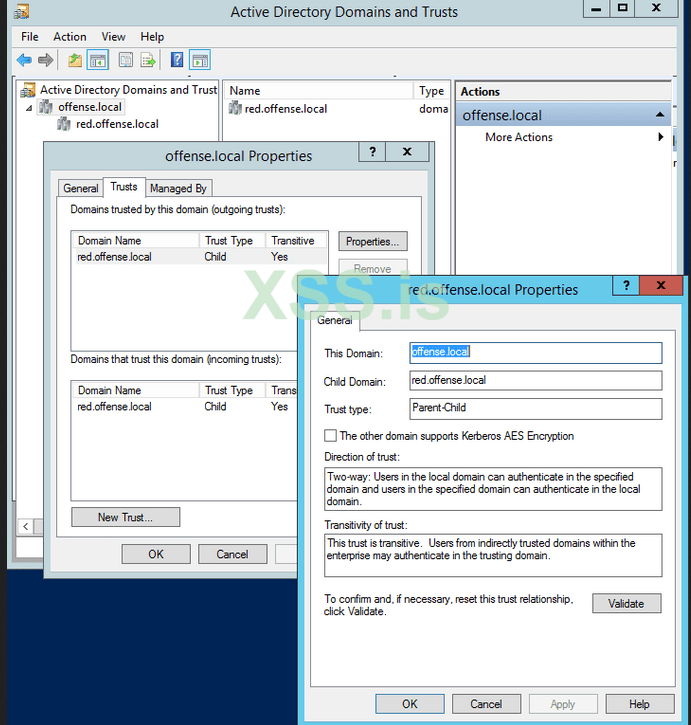Close the red.offense.local Properties dialog
Screen dimensions: 691x725
(661, 285)
